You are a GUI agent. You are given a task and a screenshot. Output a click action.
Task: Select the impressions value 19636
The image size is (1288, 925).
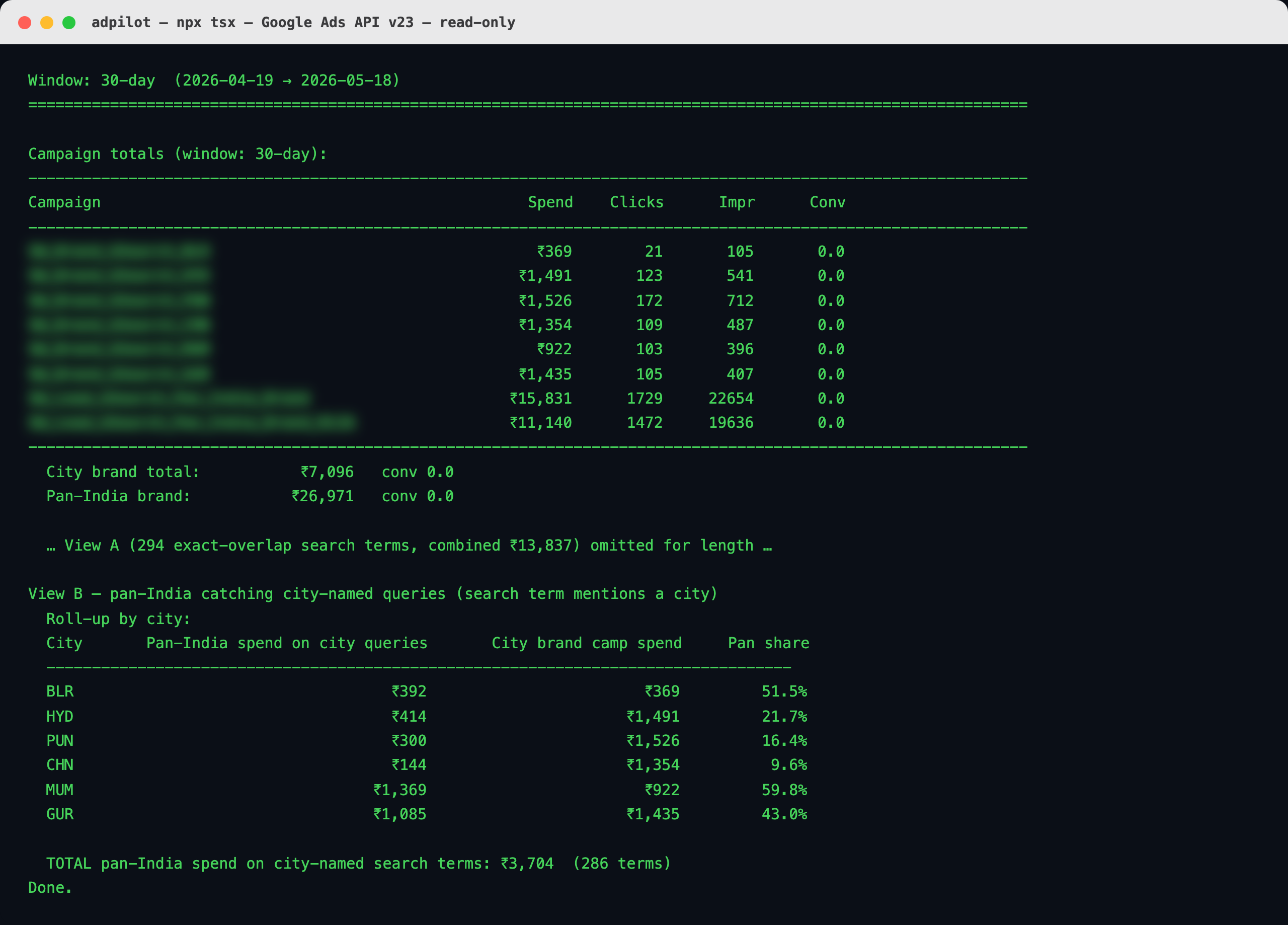[x=731, y=423]
